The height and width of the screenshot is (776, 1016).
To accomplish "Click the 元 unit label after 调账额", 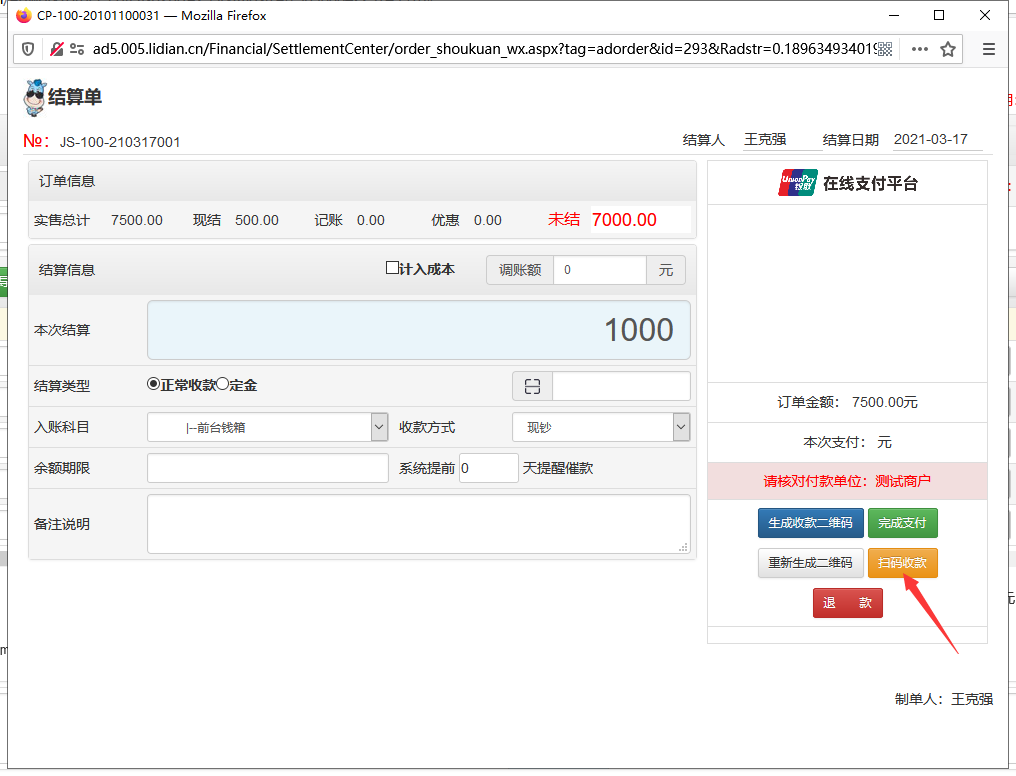I will pyautogui.click(x=665, y=270).
